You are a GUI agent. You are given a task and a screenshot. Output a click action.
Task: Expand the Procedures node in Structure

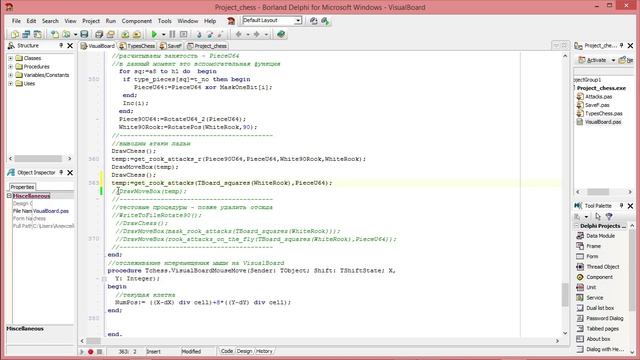tap(11, 67)
